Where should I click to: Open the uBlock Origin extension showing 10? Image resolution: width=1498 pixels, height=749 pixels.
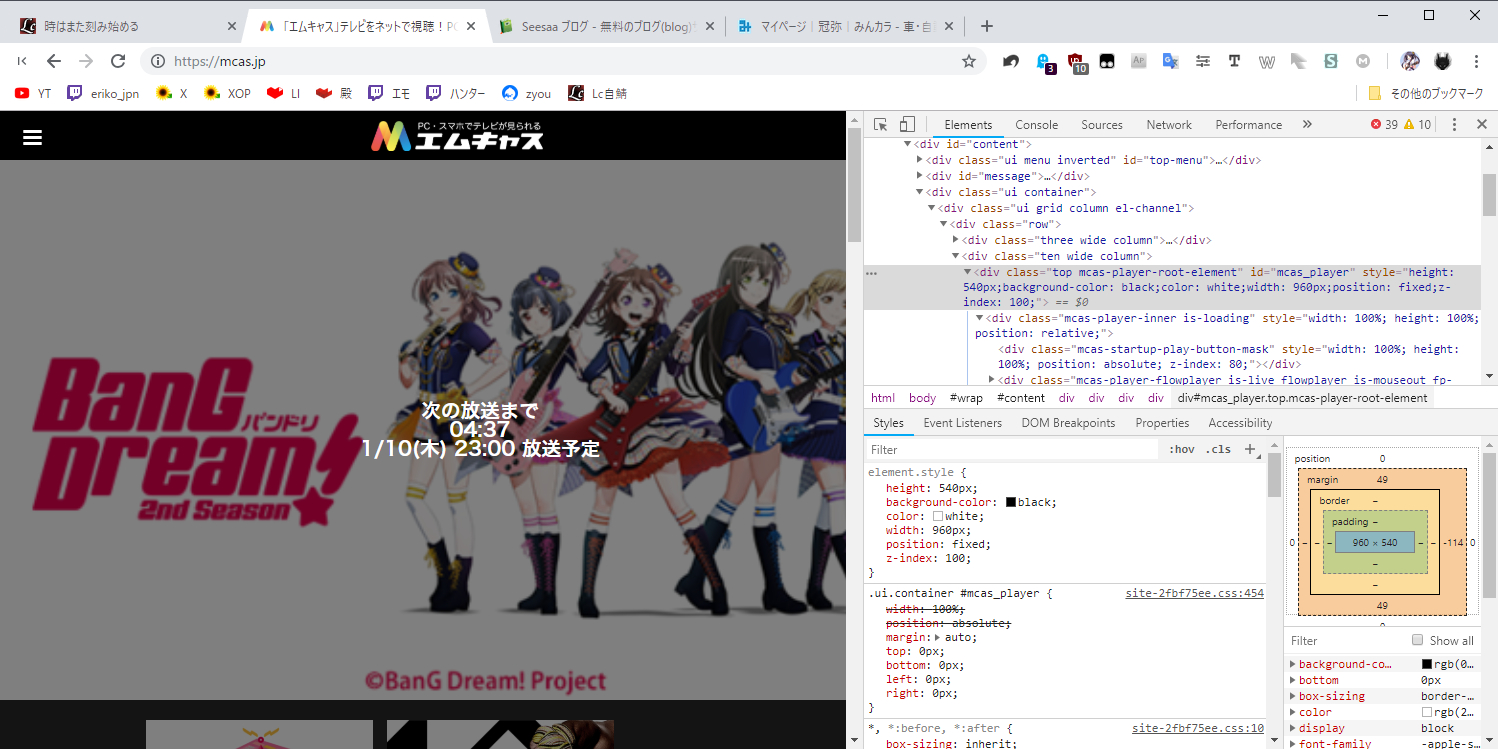pos(1077,62)
